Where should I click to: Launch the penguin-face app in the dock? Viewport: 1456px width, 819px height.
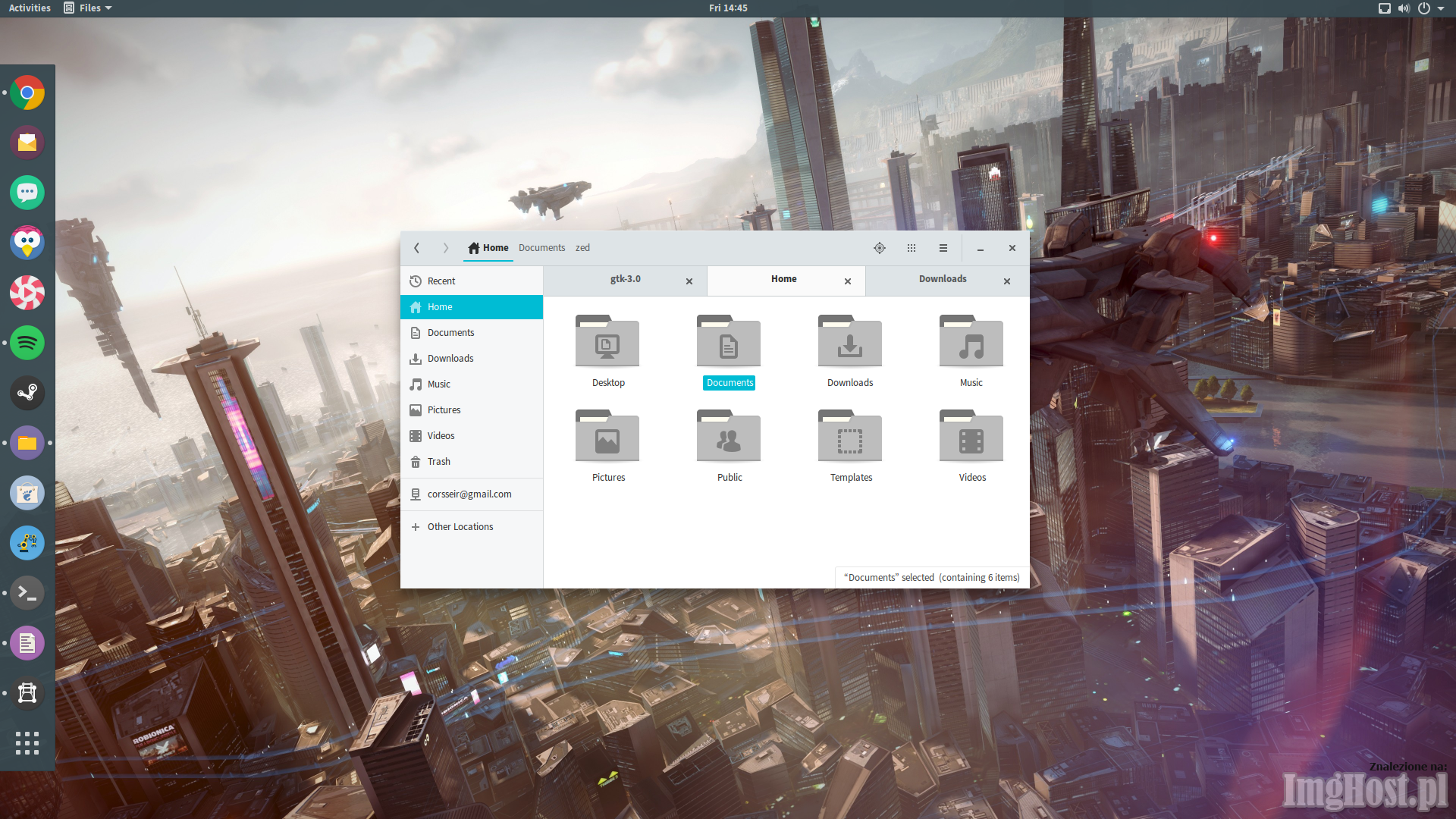click(x=27, y=243)
